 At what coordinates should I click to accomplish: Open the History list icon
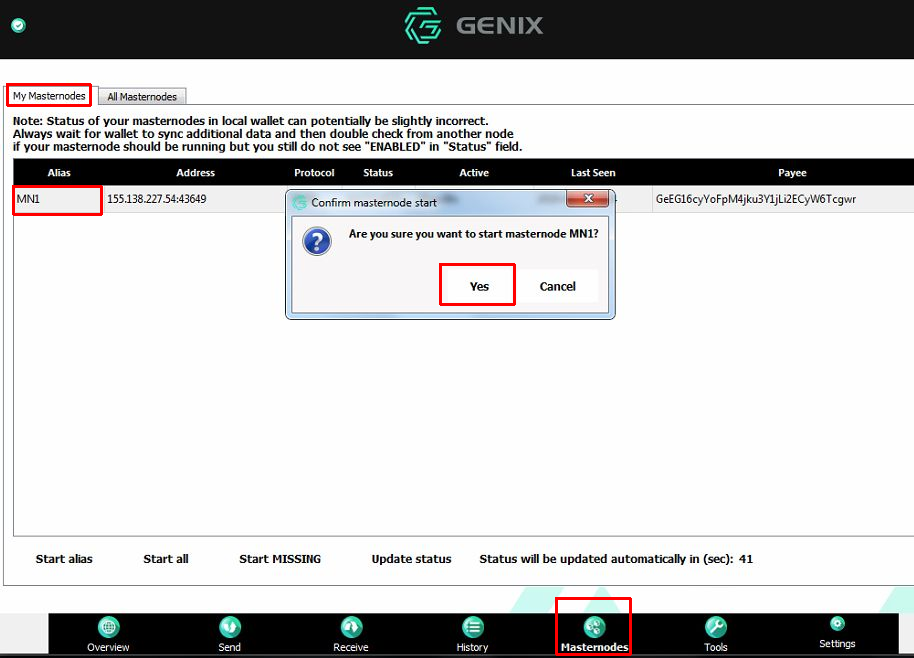pos(472,628)
